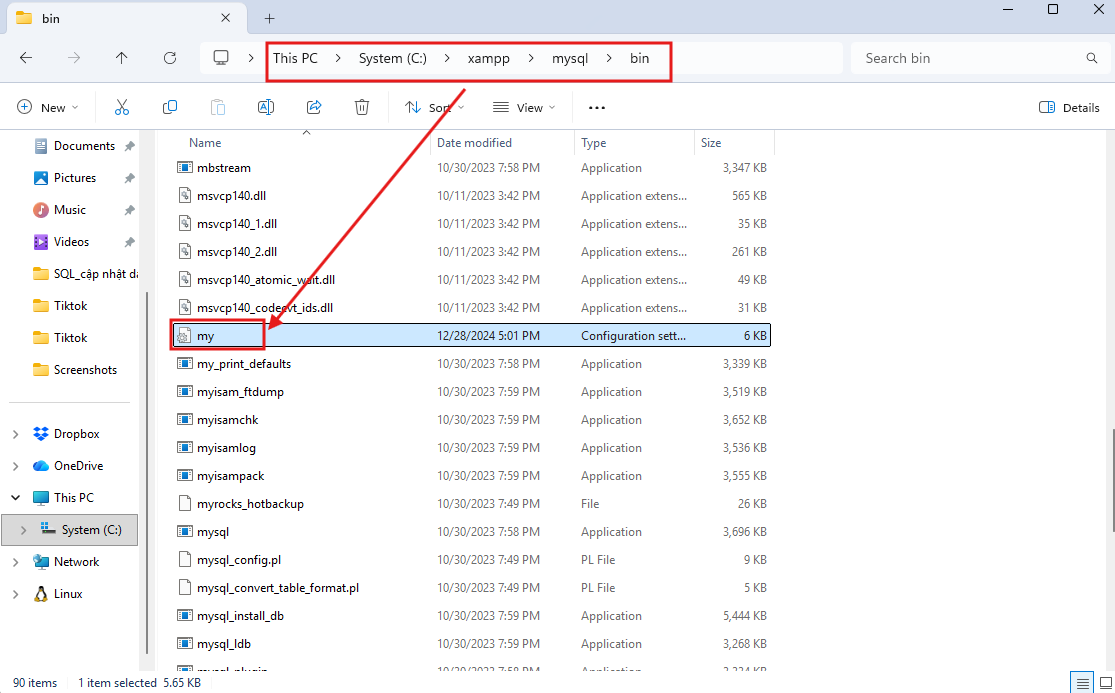This screenshot has width=1115, height=693.
Task: Go forward with the right arrow
Action: pos(74,58)
